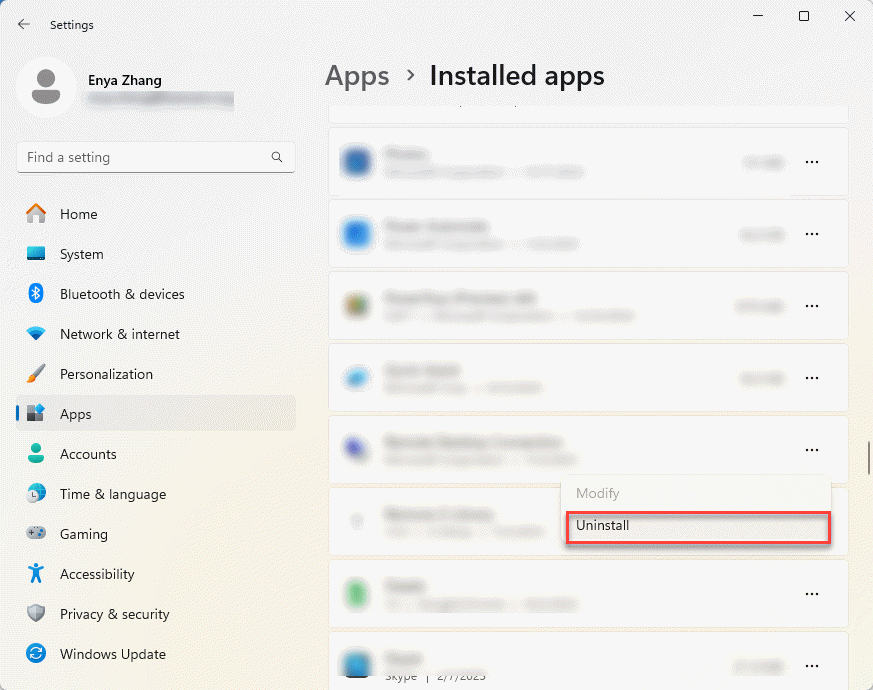Viewport: 873px width, 690px height.
Task: Click the back arrow in the title bar
Action: pos(24,24)
